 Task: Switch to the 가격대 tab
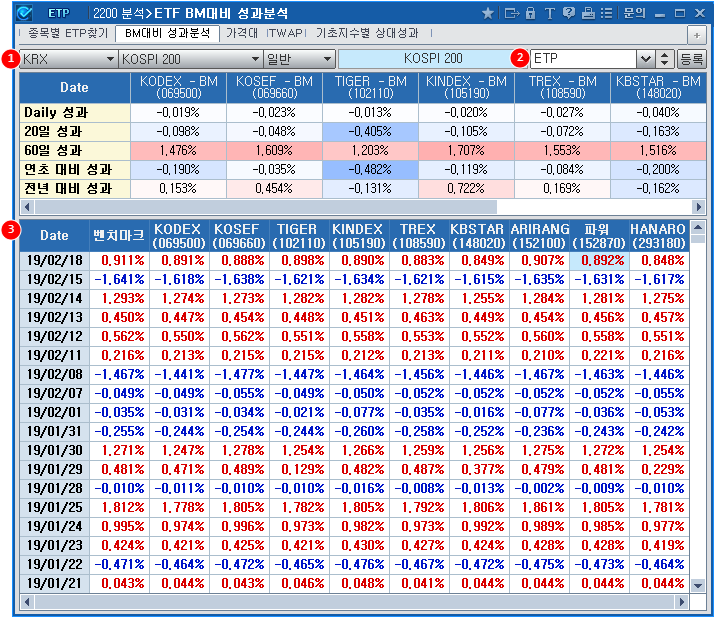click(x=242, y=33)
